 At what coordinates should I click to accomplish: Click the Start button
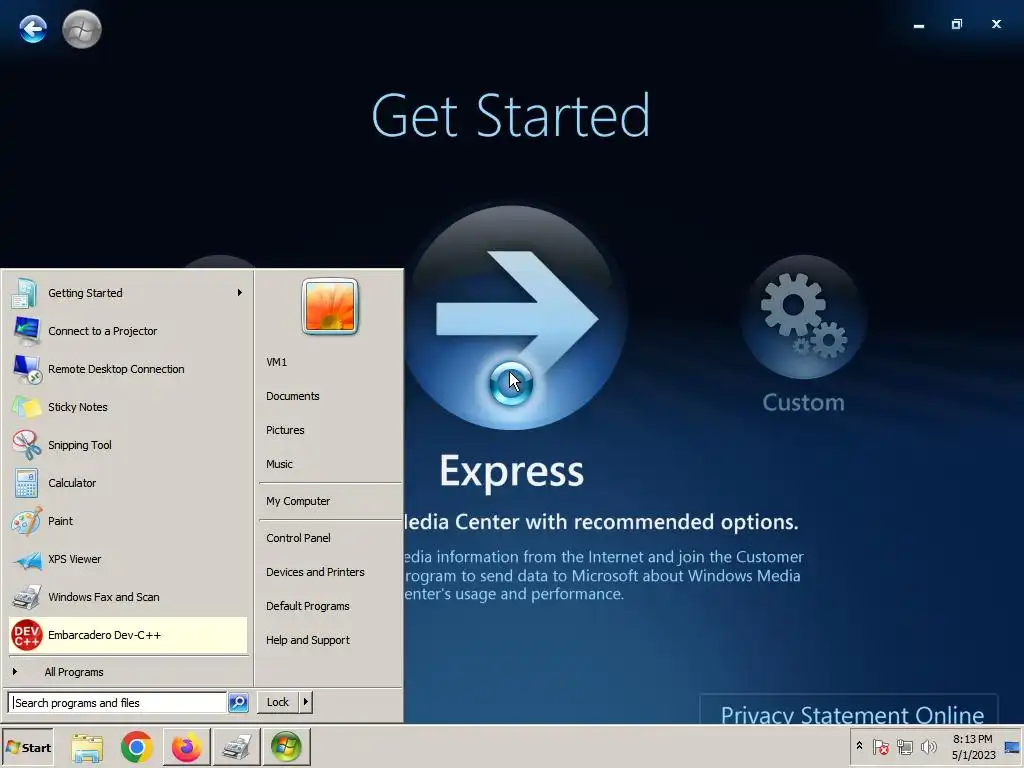point(27,747)
